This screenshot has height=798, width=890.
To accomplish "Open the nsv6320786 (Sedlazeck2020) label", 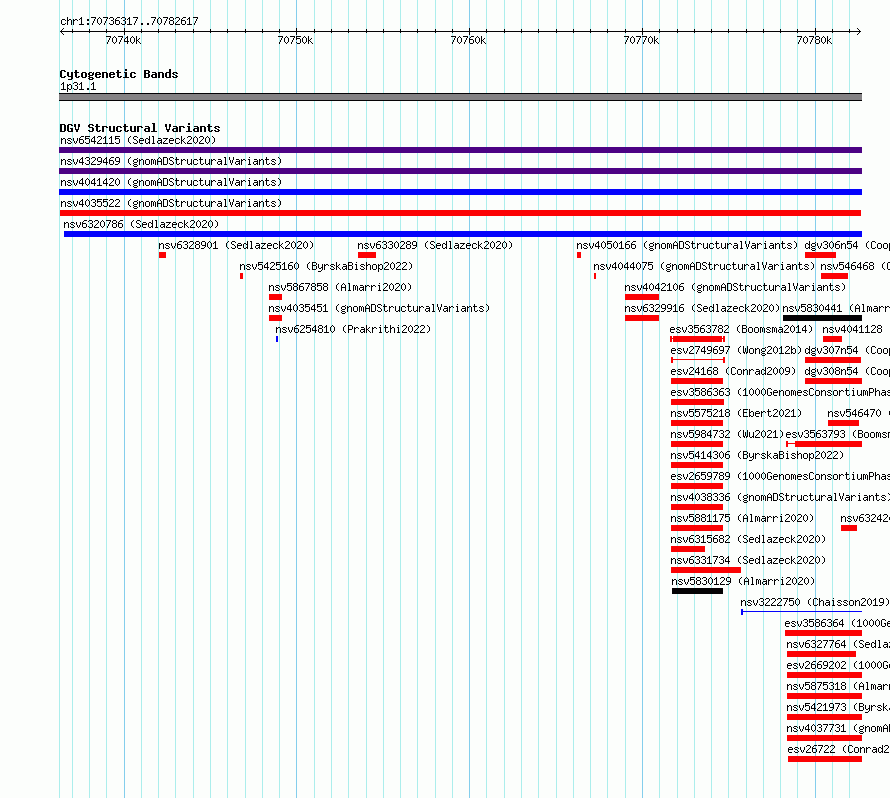I will 141,224.
